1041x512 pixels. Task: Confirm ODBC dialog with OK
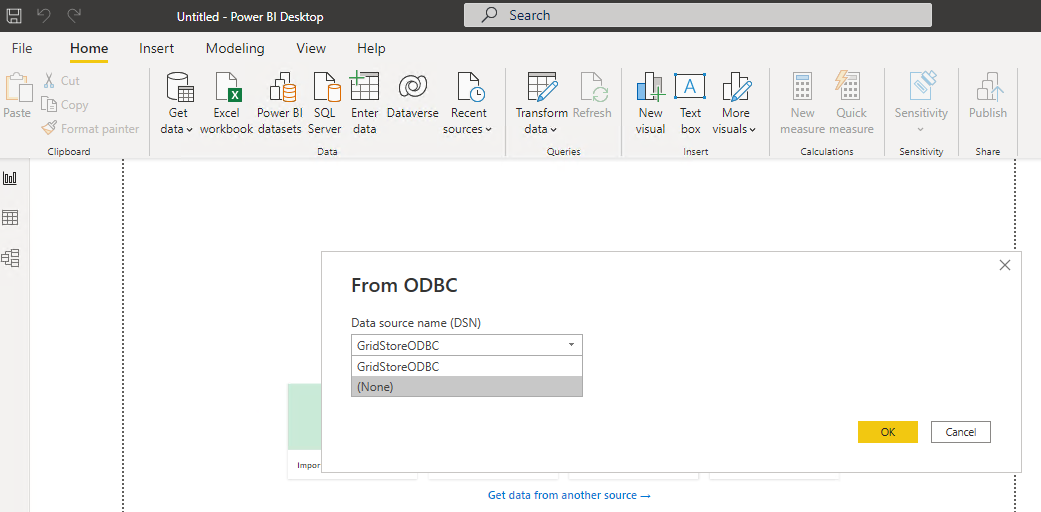887,432
